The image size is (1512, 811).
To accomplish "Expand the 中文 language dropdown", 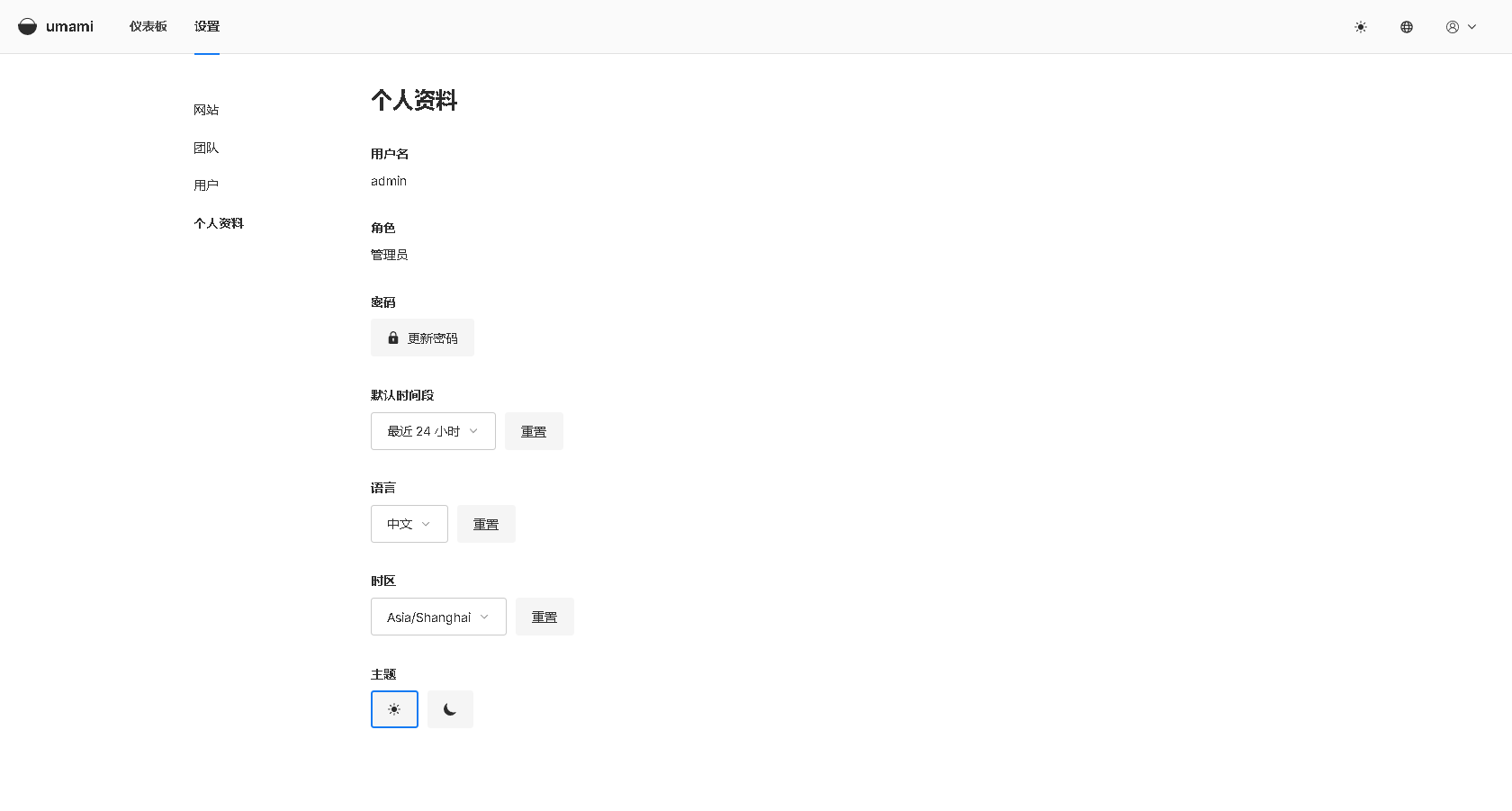I will pos(409,524).
